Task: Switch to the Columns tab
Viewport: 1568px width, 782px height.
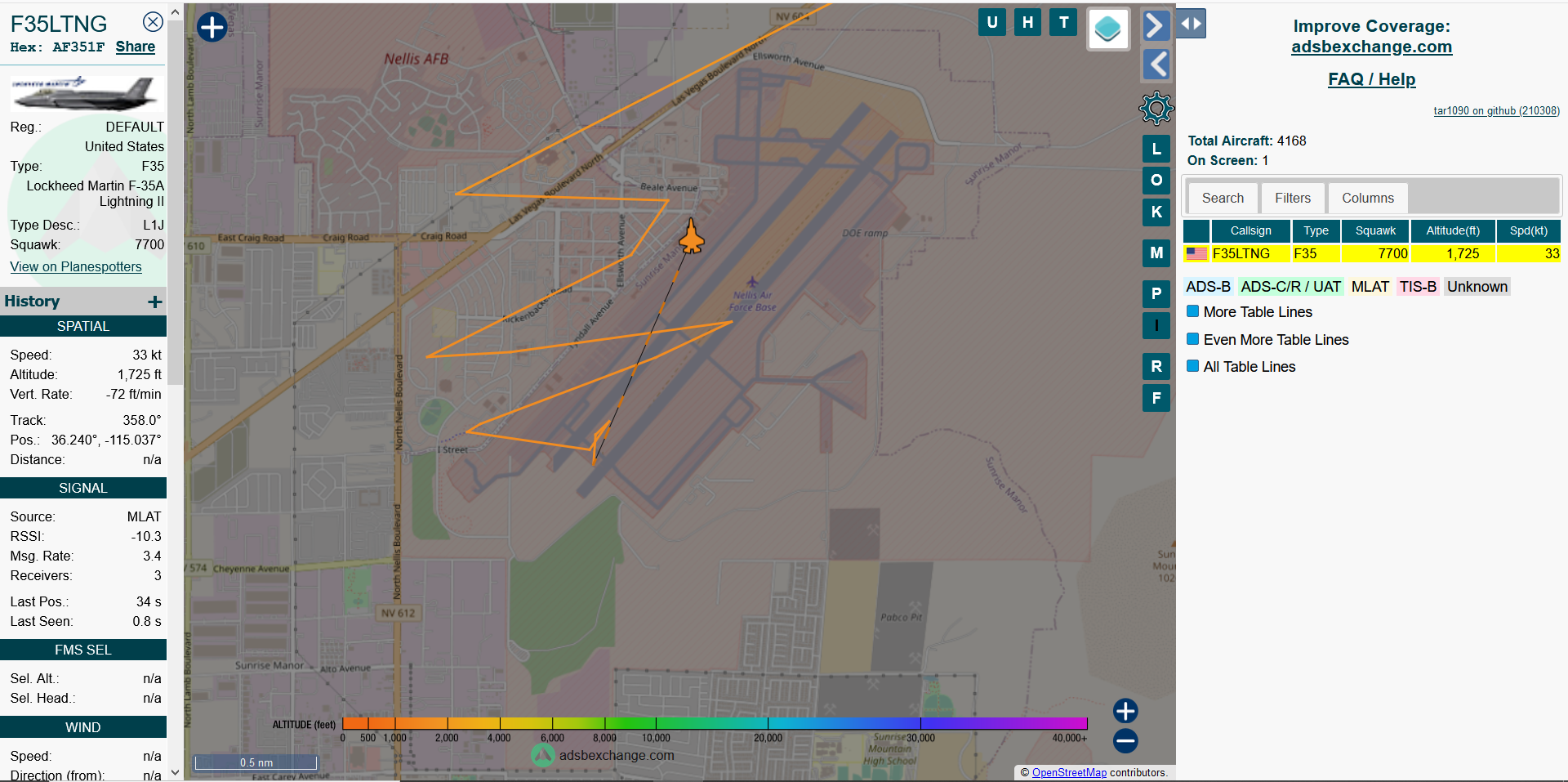Action: tap(1368, 198)
